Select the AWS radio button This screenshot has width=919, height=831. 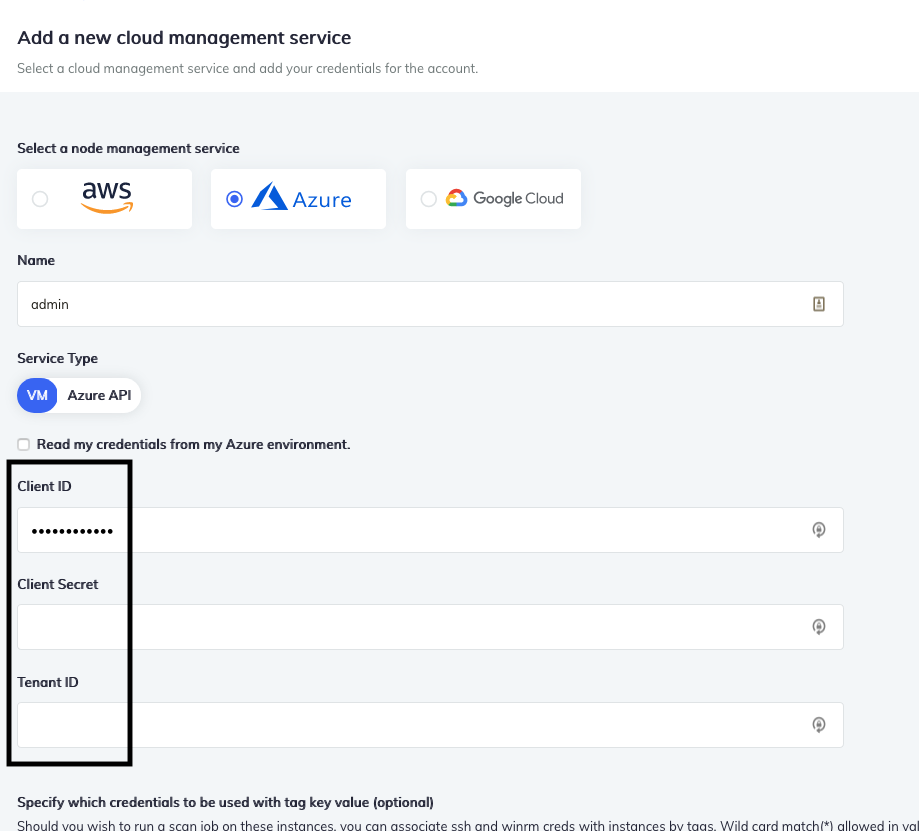click(39, 198)
